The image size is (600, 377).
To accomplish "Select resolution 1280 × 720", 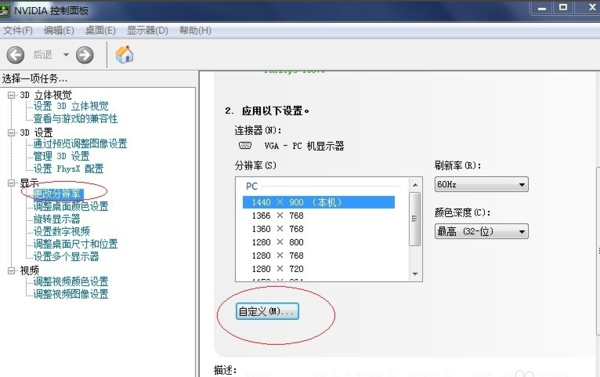I will [x=278, y=269].
